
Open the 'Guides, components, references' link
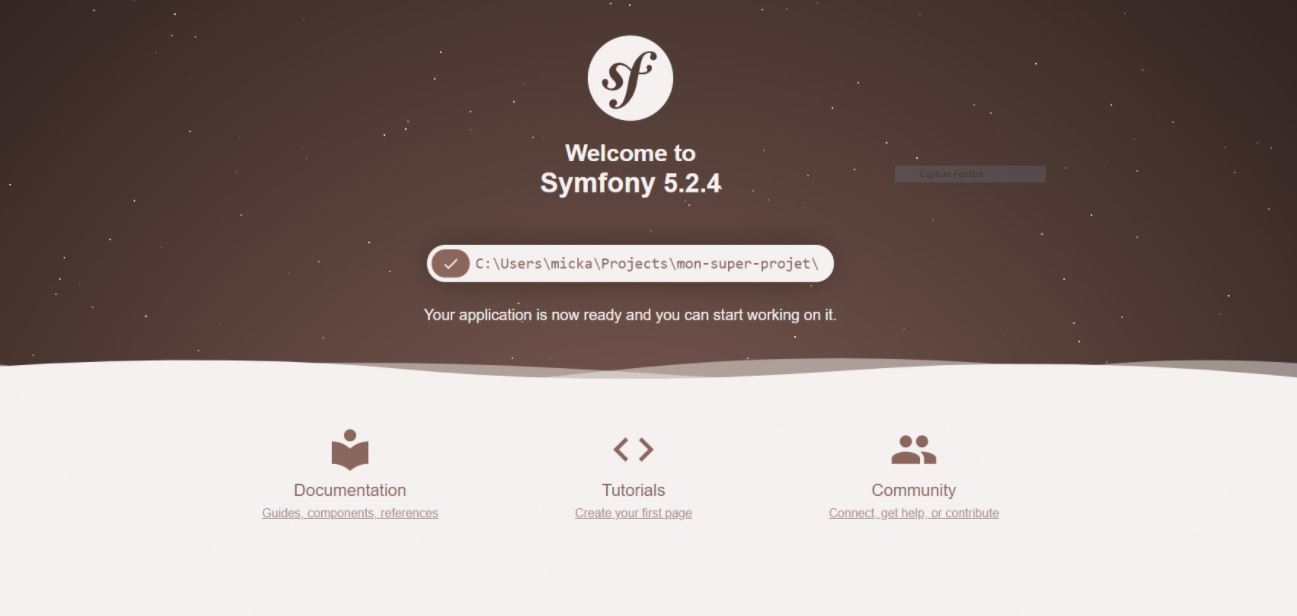[350, 513]
